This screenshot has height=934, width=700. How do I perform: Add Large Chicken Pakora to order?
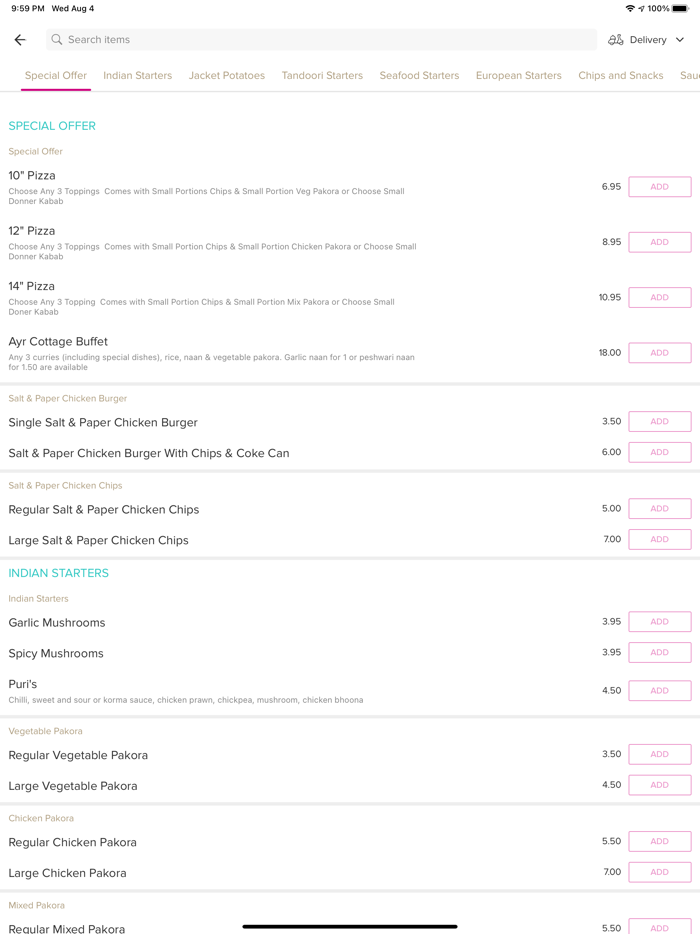pyautogui.click(x=659, y=873)
